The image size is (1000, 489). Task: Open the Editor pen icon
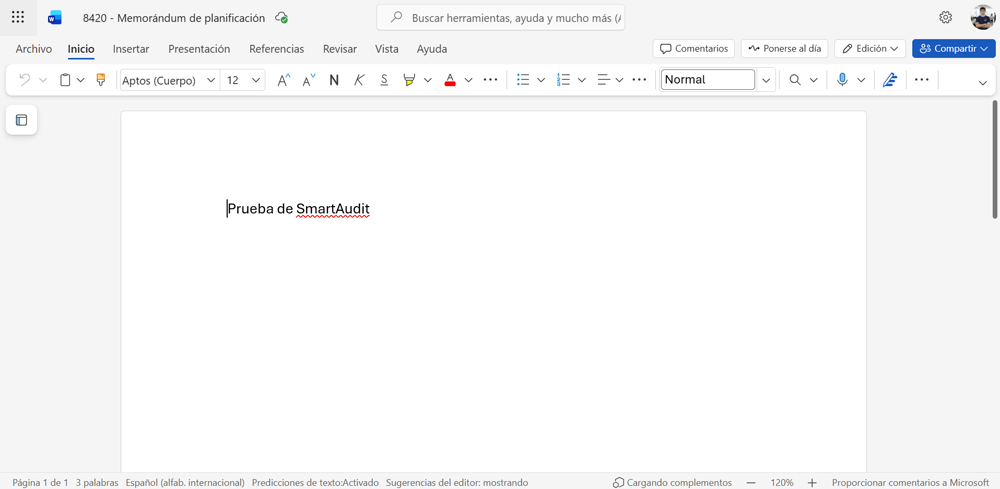point(890,80)
